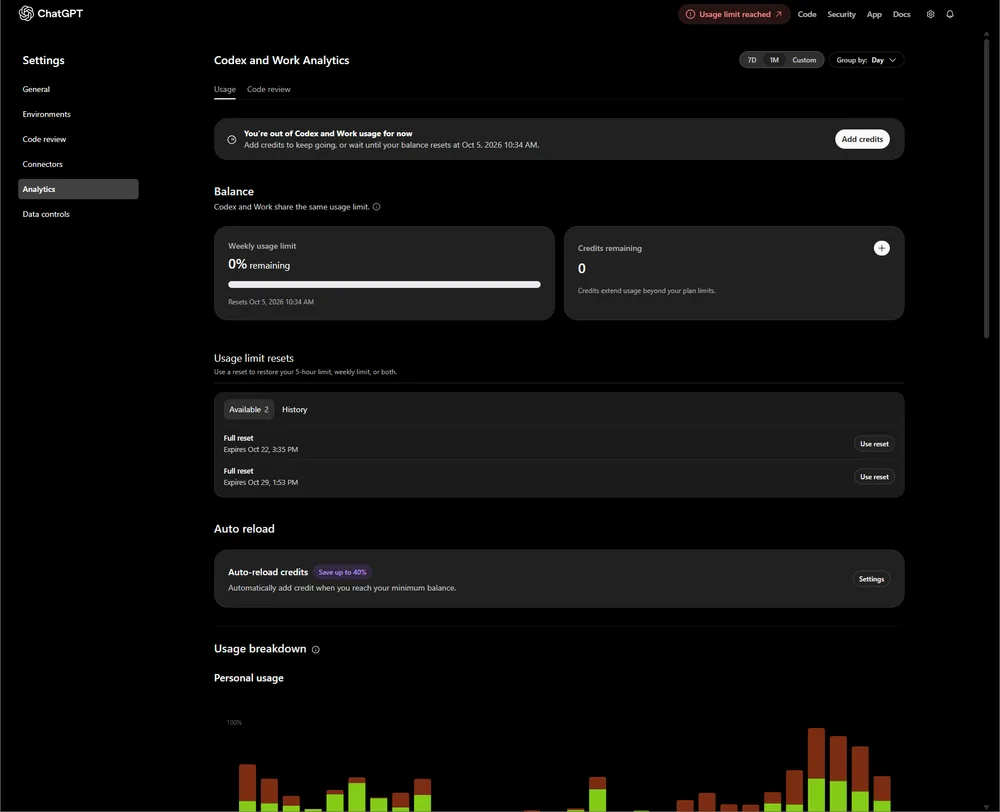Open Environments in settings sidebar
The width and height of the screenshot is (1000, 812).
[78, 114]
